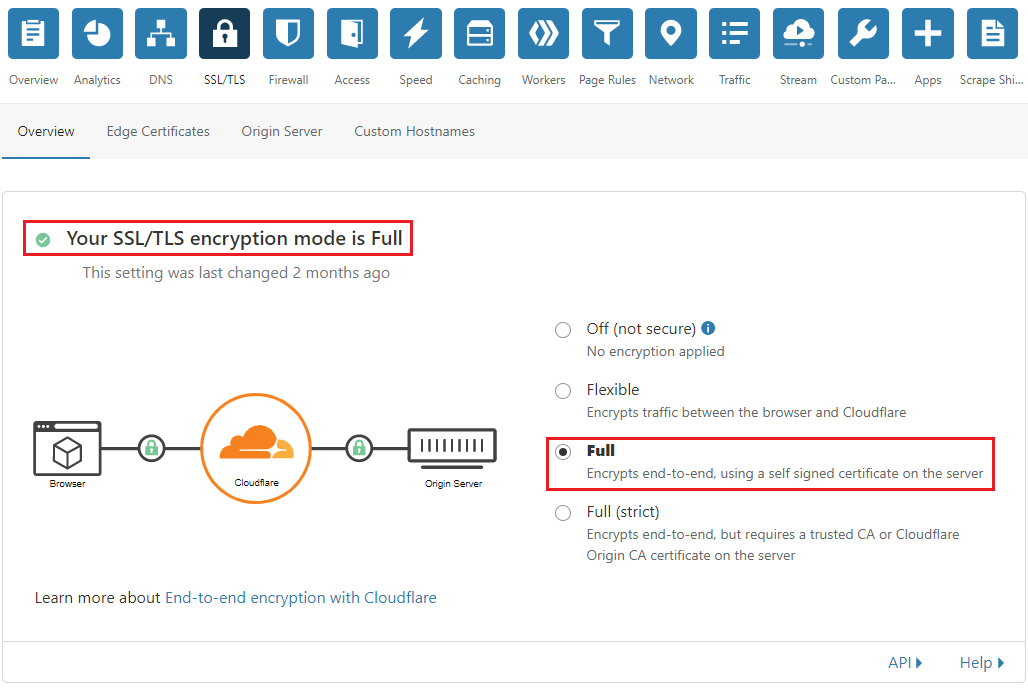Open the Access door icon
The height and width of the screenshot is (689, 1028).
click(352, 33)
